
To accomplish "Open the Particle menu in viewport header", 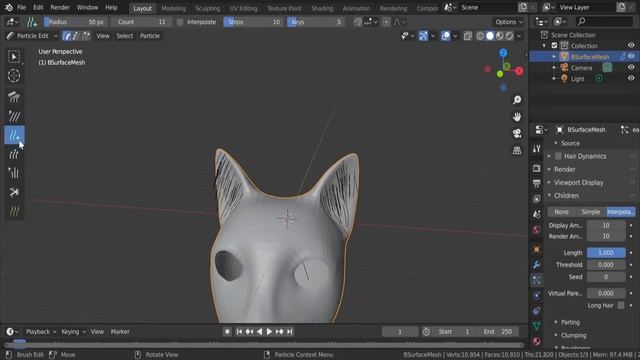I will 150,36.
